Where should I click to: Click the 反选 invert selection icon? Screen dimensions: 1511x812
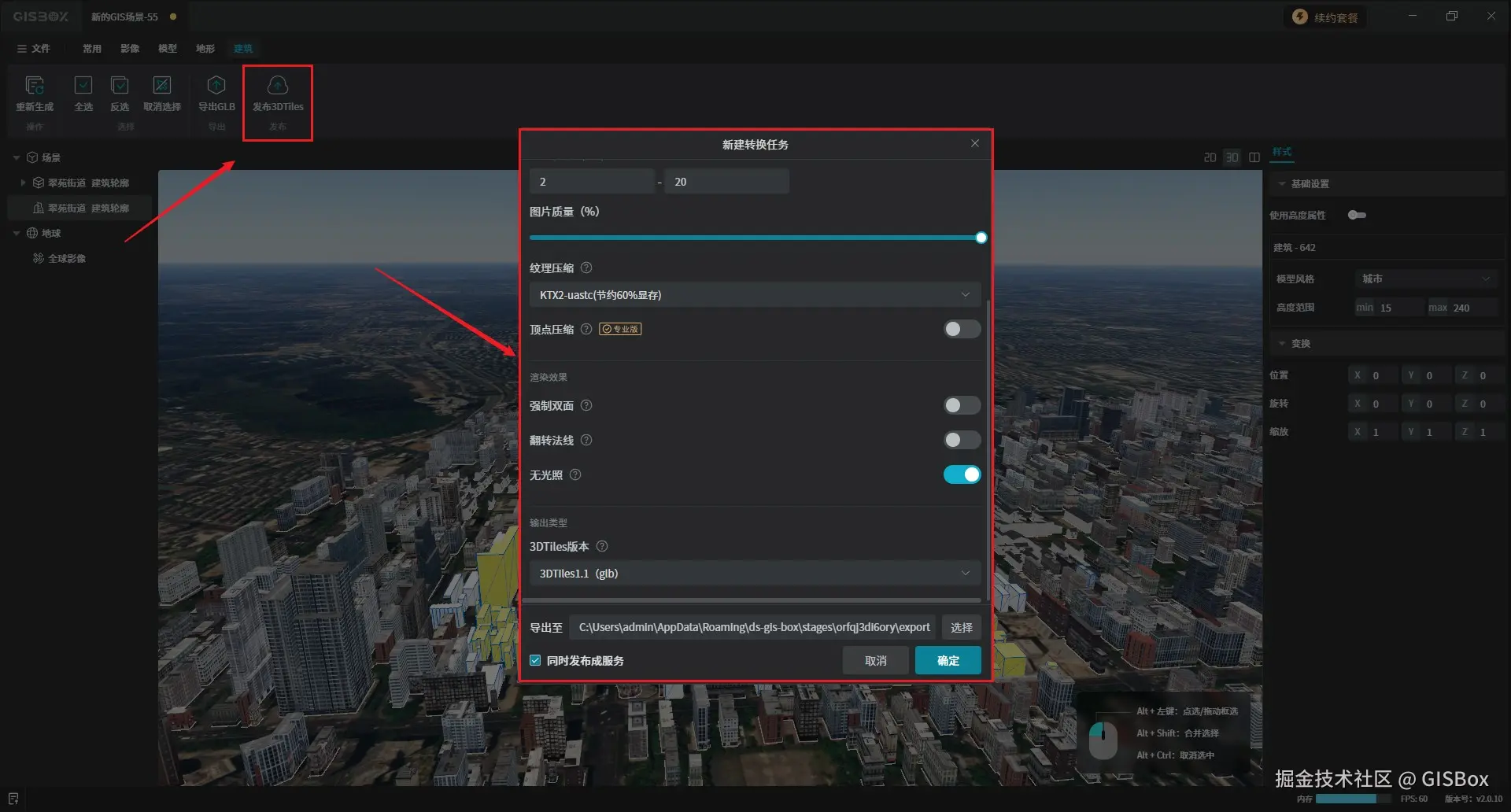tap(120, 85)
